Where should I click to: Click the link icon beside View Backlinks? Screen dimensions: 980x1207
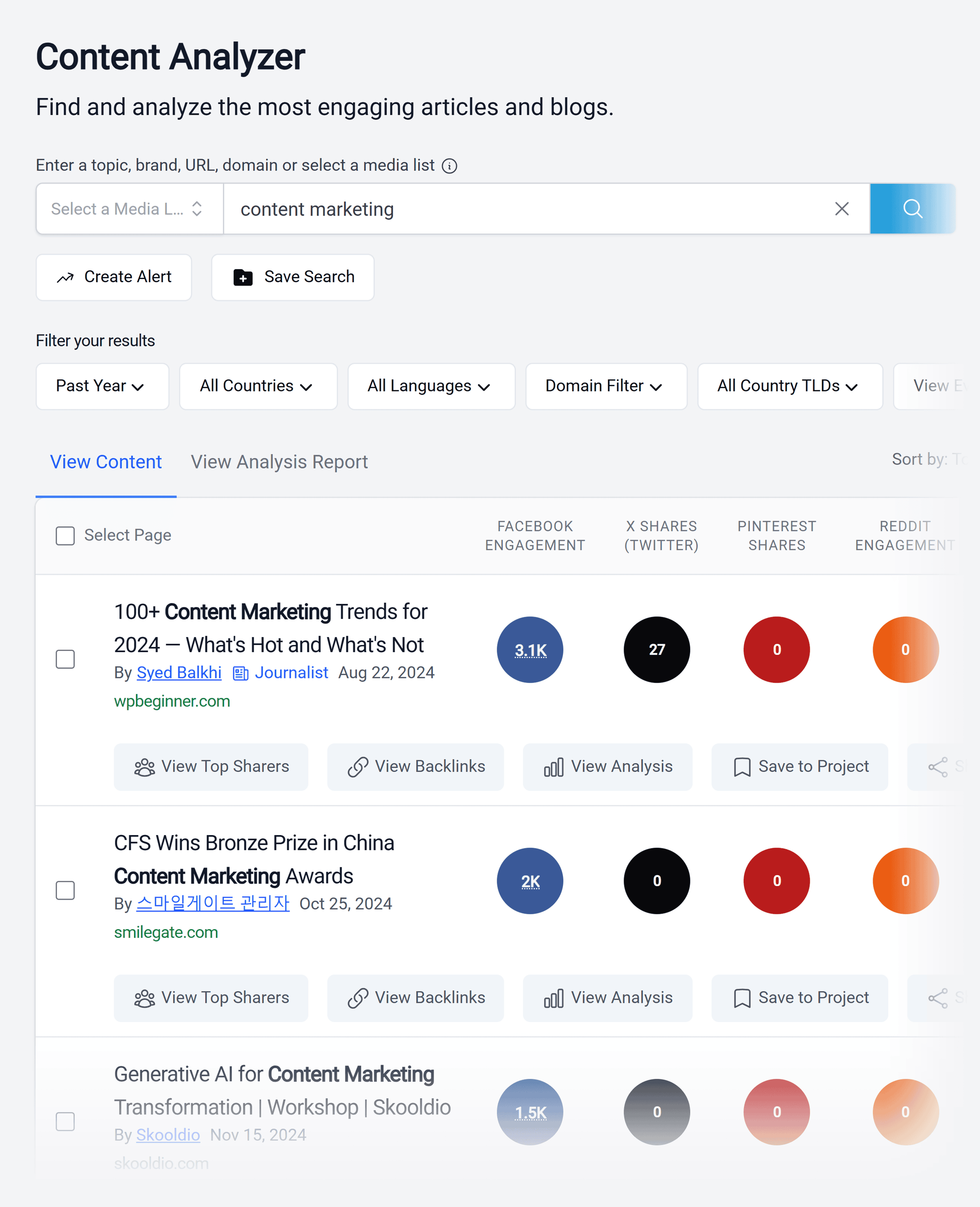[x=358, y=767]
